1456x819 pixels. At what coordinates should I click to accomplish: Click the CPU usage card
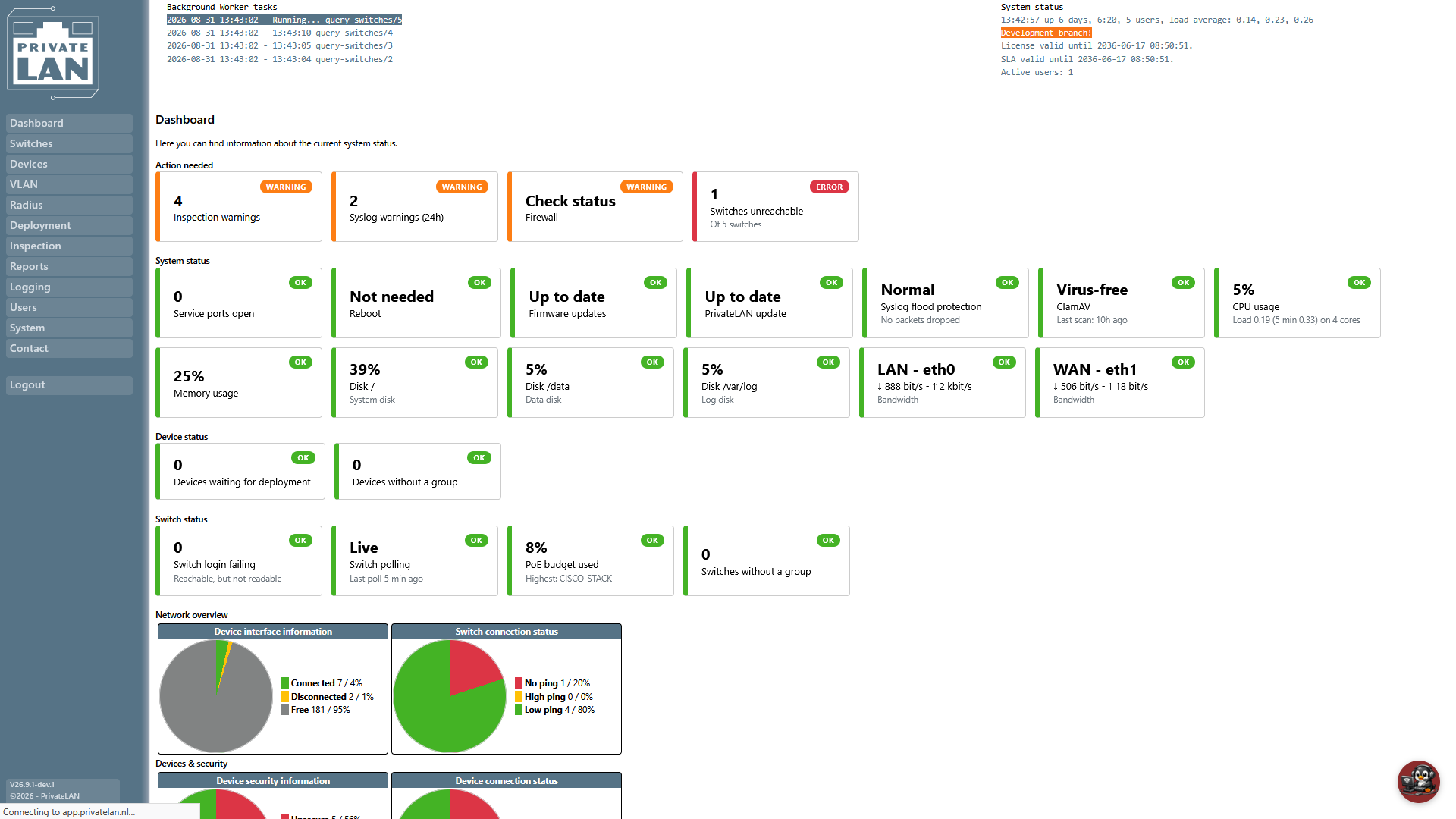(1298, 303)
